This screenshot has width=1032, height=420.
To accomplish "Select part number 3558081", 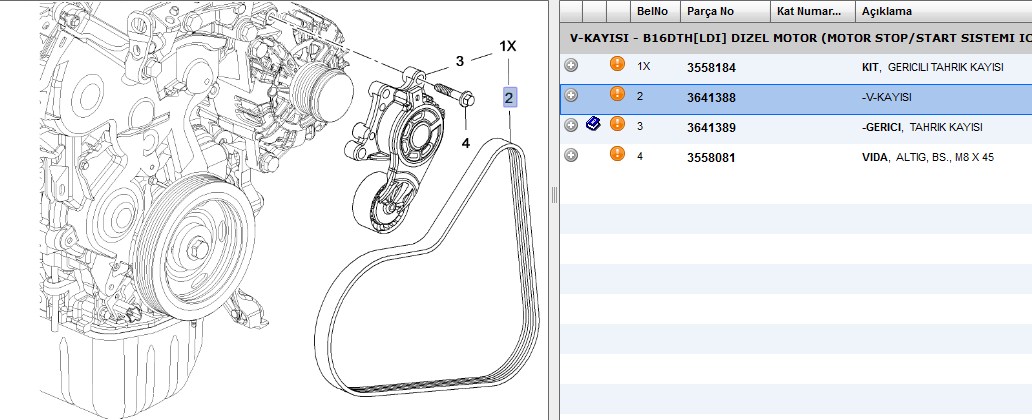I will tap(711, 158).
